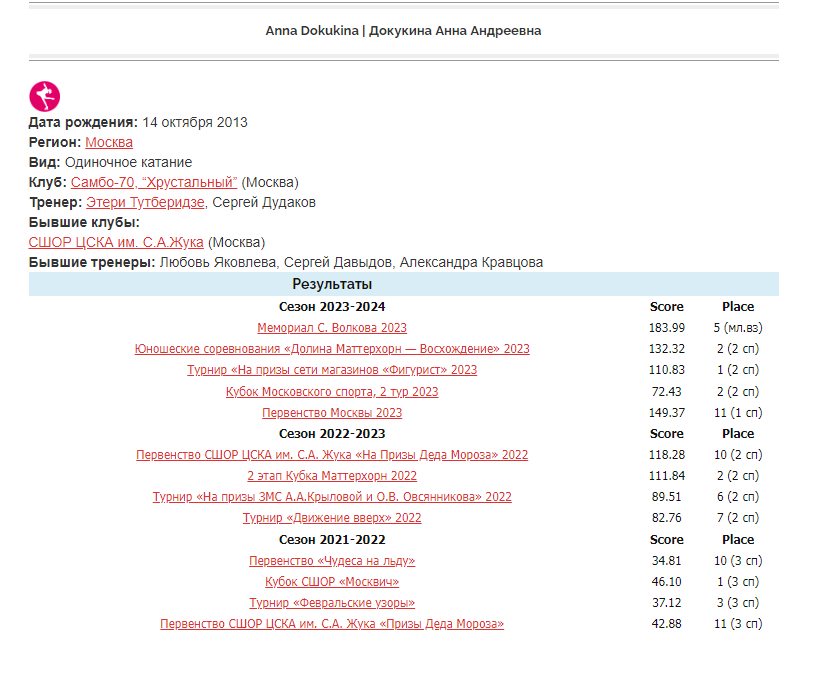Screen dimensions: 822x678
Task: Open Мемориал С. Волкова 2023 results
Action: pyautogui.click(x=332, y=328)
